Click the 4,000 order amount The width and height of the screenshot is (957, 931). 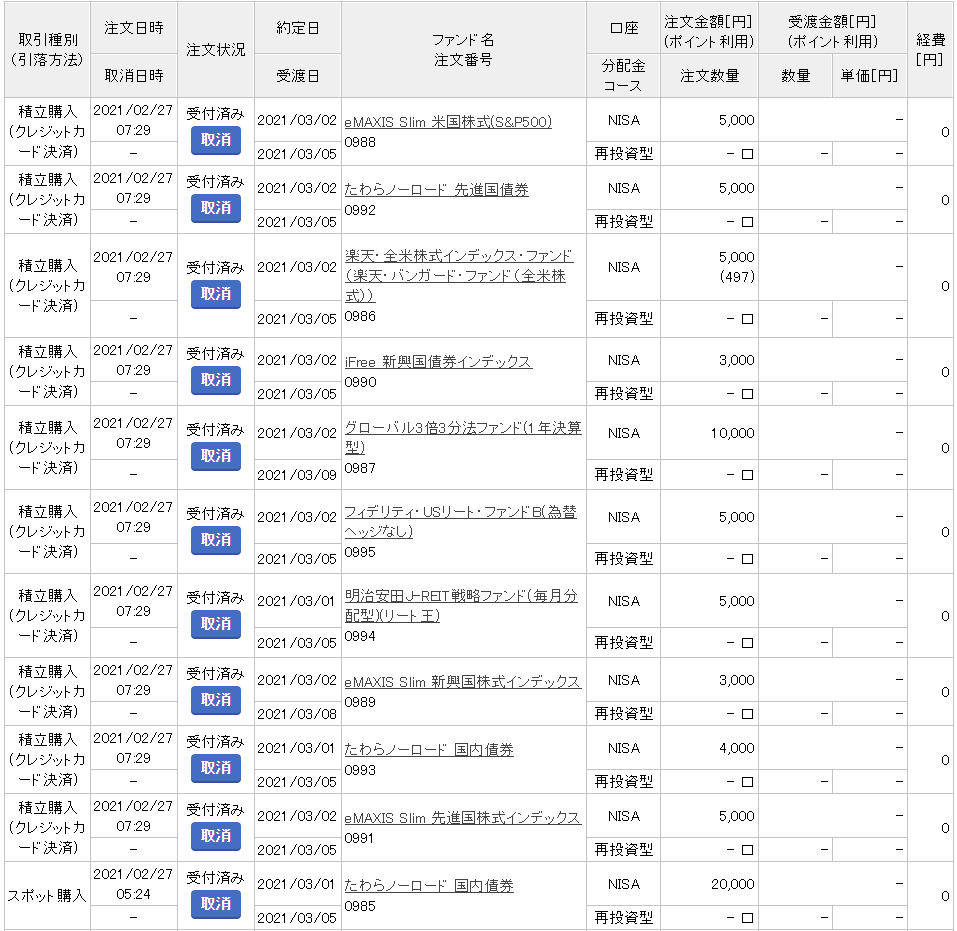[x=737, y=748]
